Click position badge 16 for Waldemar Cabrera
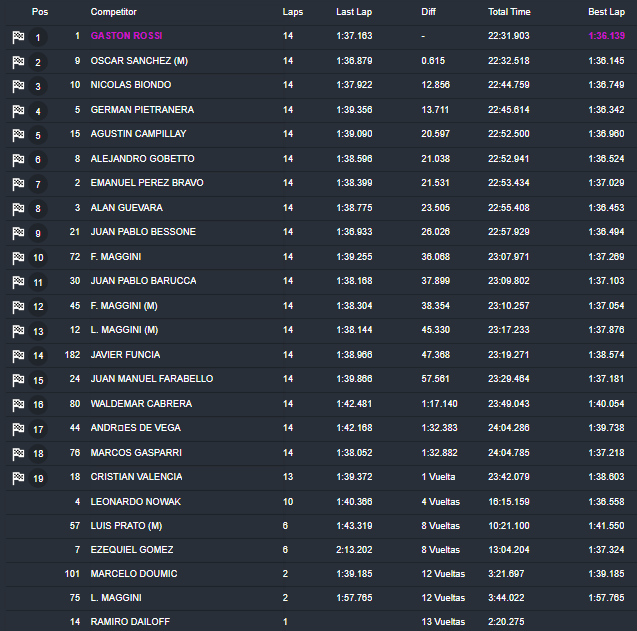Screen dimensions: 637x631 [x=38, y=405]
